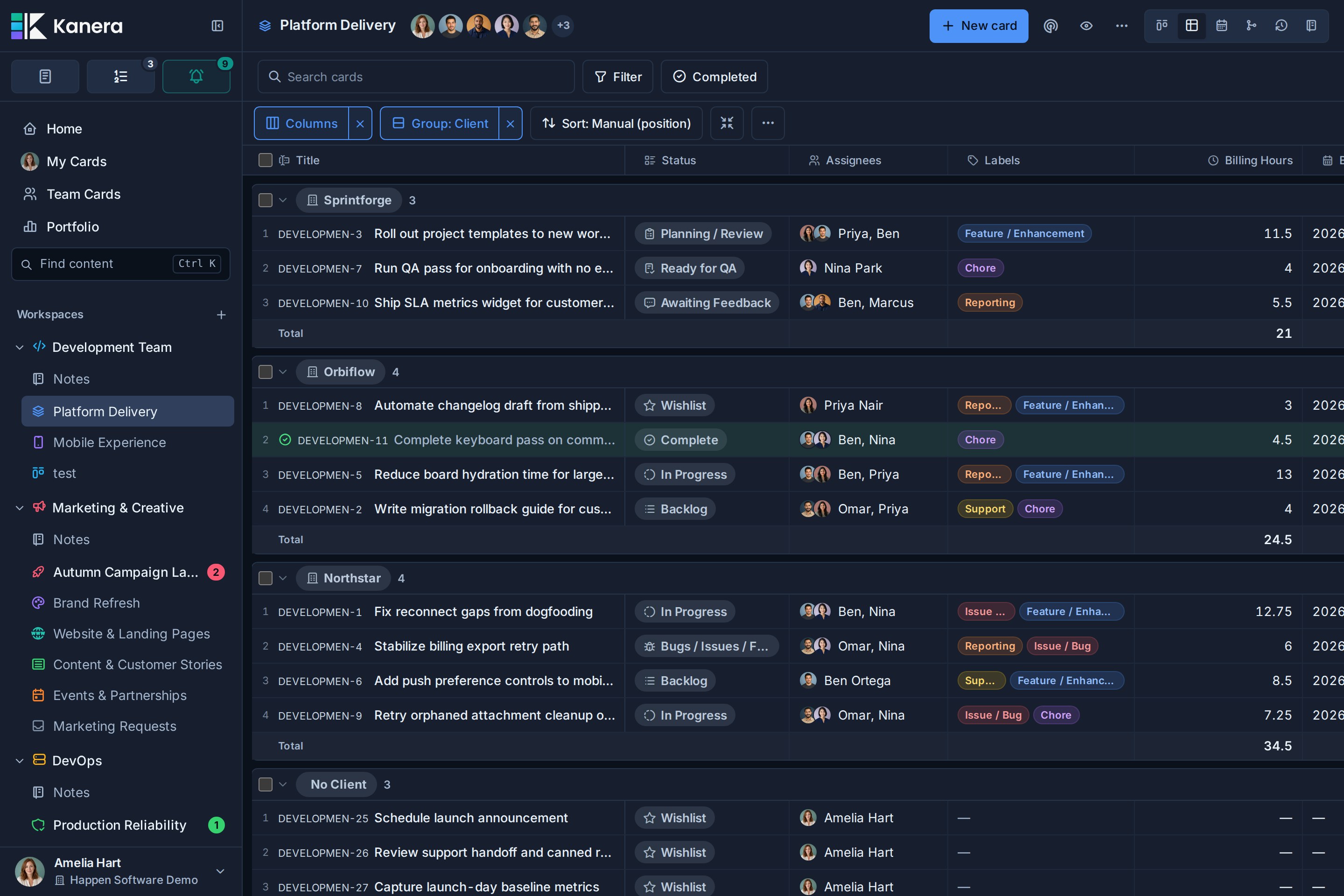The height and width of the screenshot is (896, 1344).
Task: Tick the select-all checkbox beside Title
Action: coord(265,161)
